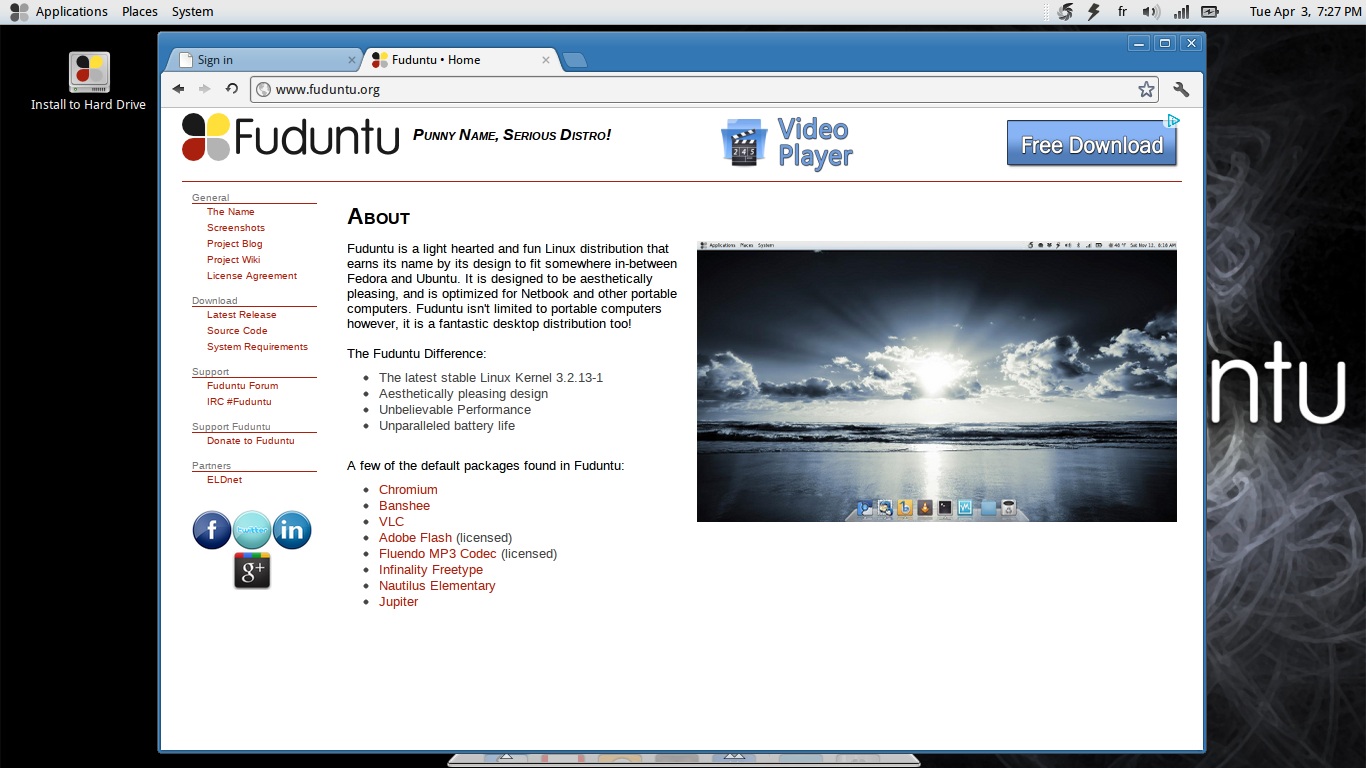Select the Fuduntu • Home tab
Image resolution: width=1366 pixels, height=768 pixels.
(x=460, y=60)
